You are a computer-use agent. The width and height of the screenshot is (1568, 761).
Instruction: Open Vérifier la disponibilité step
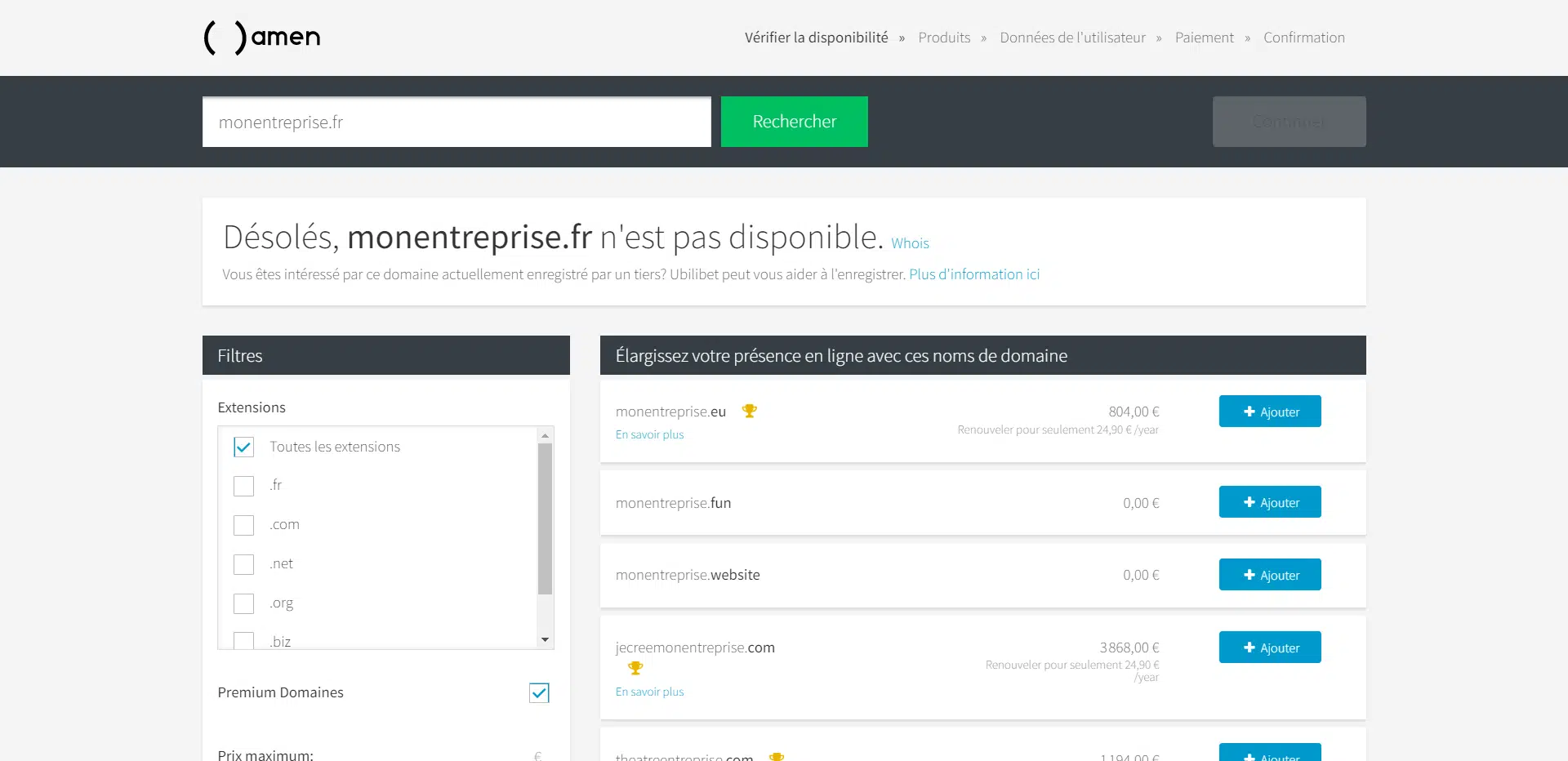click(816, 38)
